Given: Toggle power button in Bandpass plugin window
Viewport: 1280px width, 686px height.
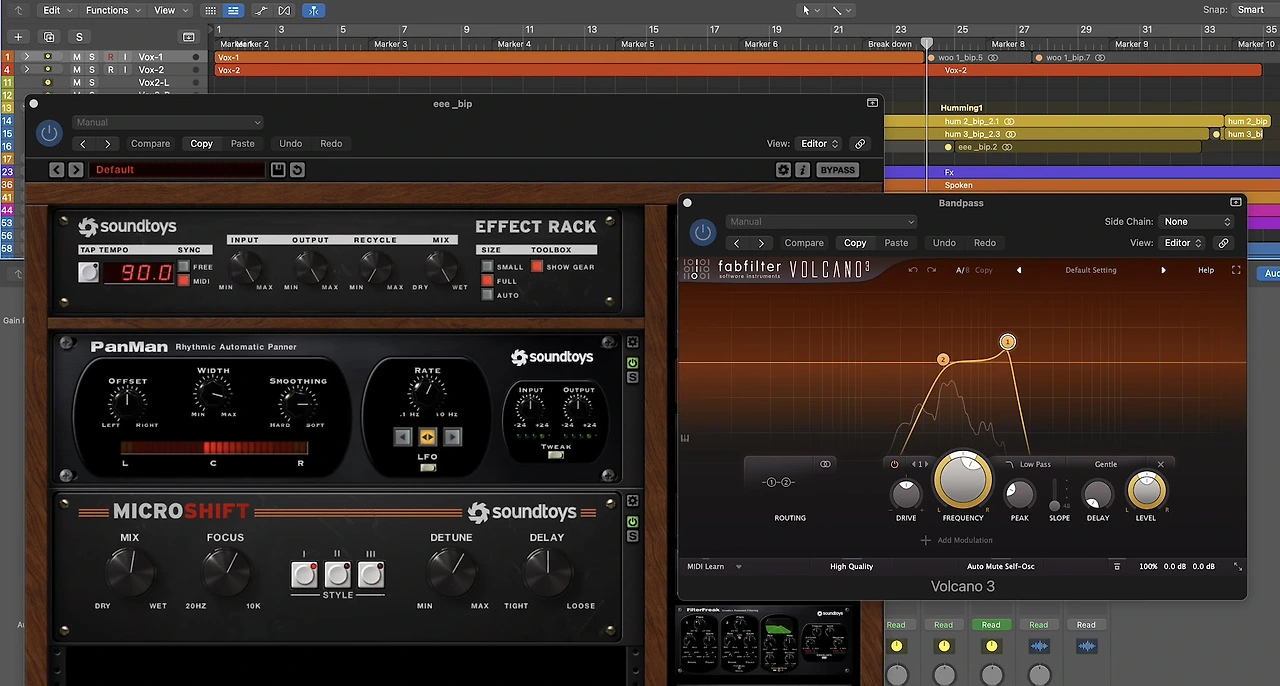Looking at the screenshot, I should point(703,232).
